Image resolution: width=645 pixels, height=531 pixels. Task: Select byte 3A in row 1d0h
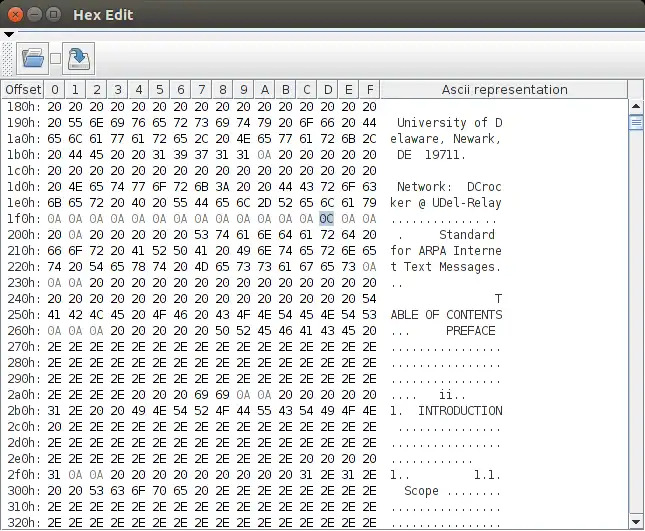(223, 187)
